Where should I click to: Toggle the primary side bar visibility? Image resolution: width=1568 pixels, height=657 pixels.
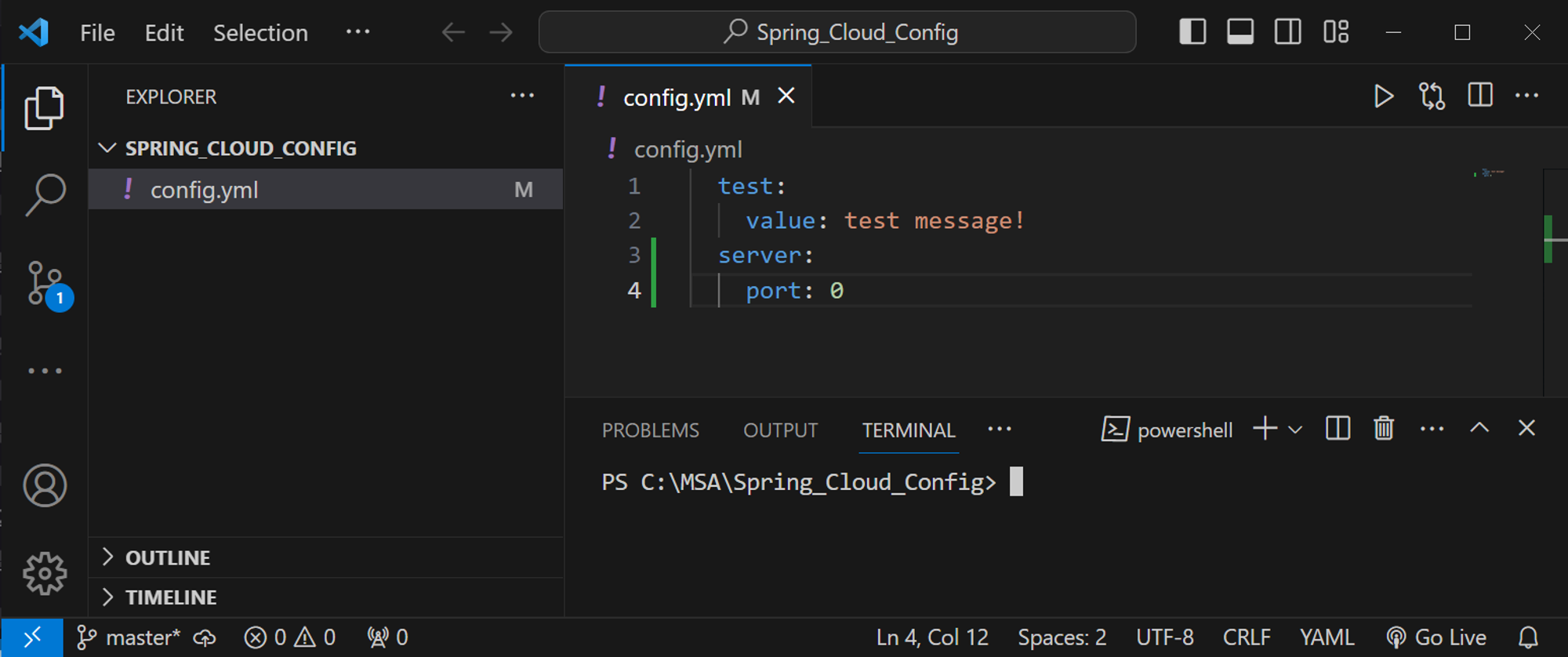pos(1192,32)
